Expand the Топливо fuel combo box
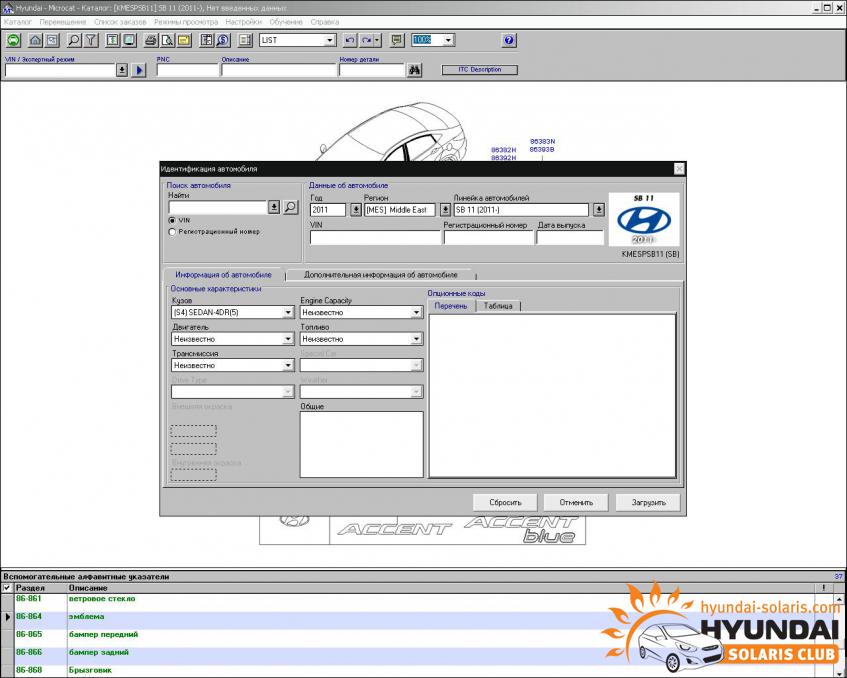847x678 pixels. click(416, 339)
